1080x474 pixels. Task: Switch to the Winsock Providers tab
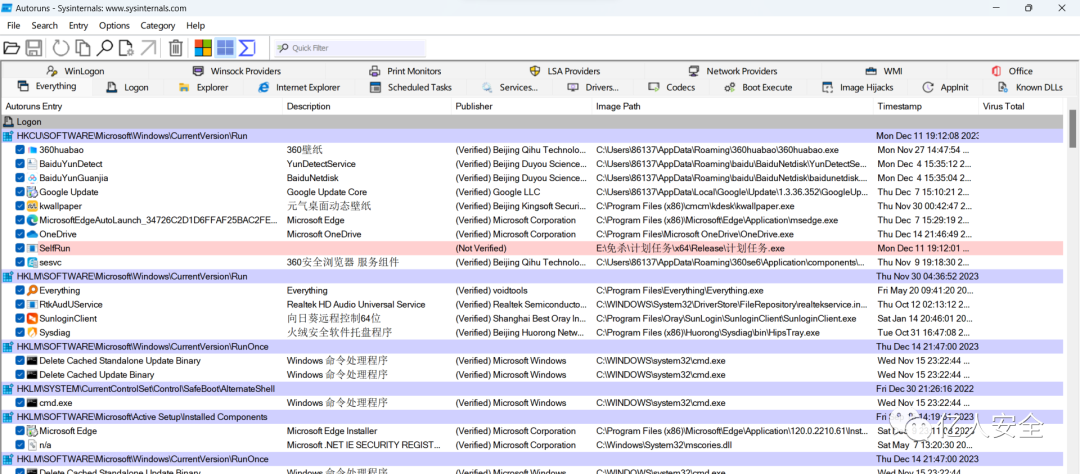[236, 71]
